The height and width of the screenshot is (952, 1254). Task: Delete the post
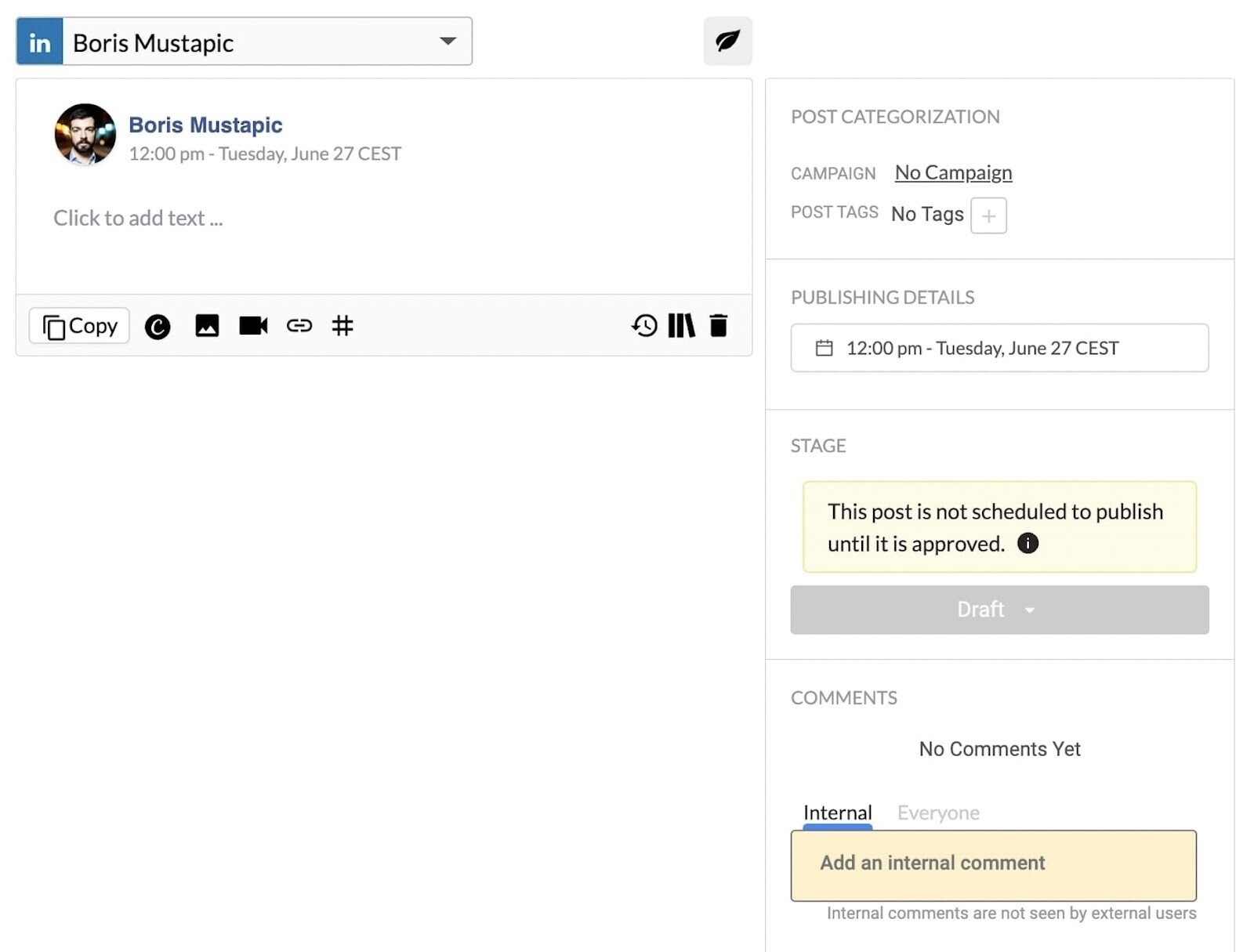718,326
